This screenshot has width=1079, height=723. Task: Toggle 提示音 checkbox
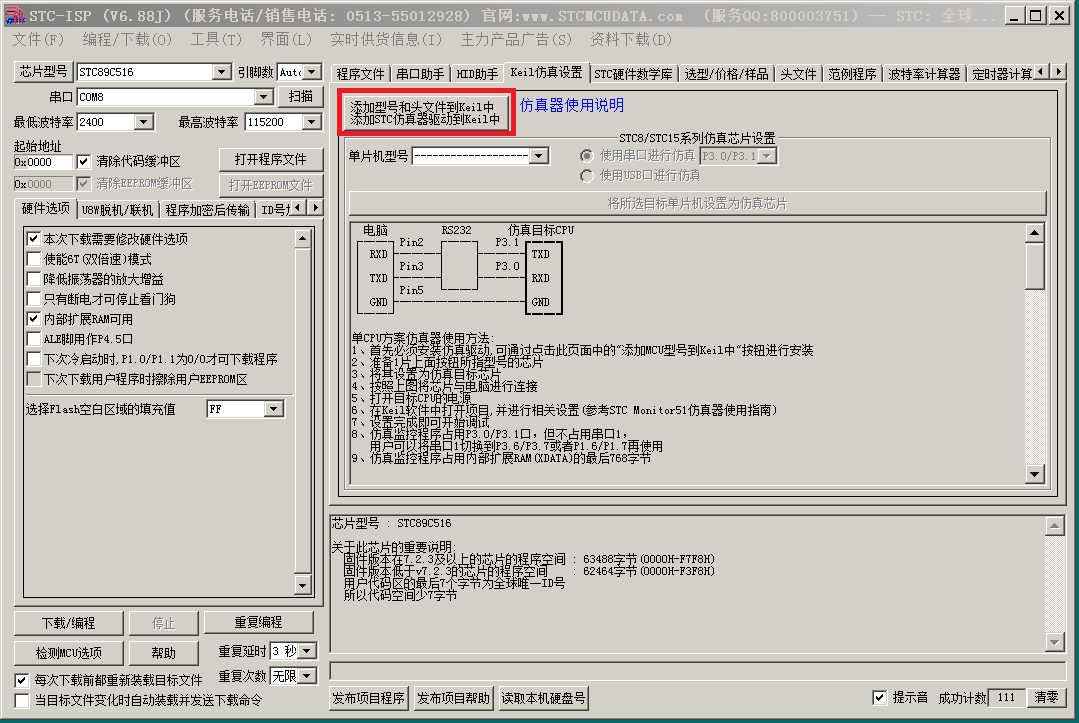879,698
